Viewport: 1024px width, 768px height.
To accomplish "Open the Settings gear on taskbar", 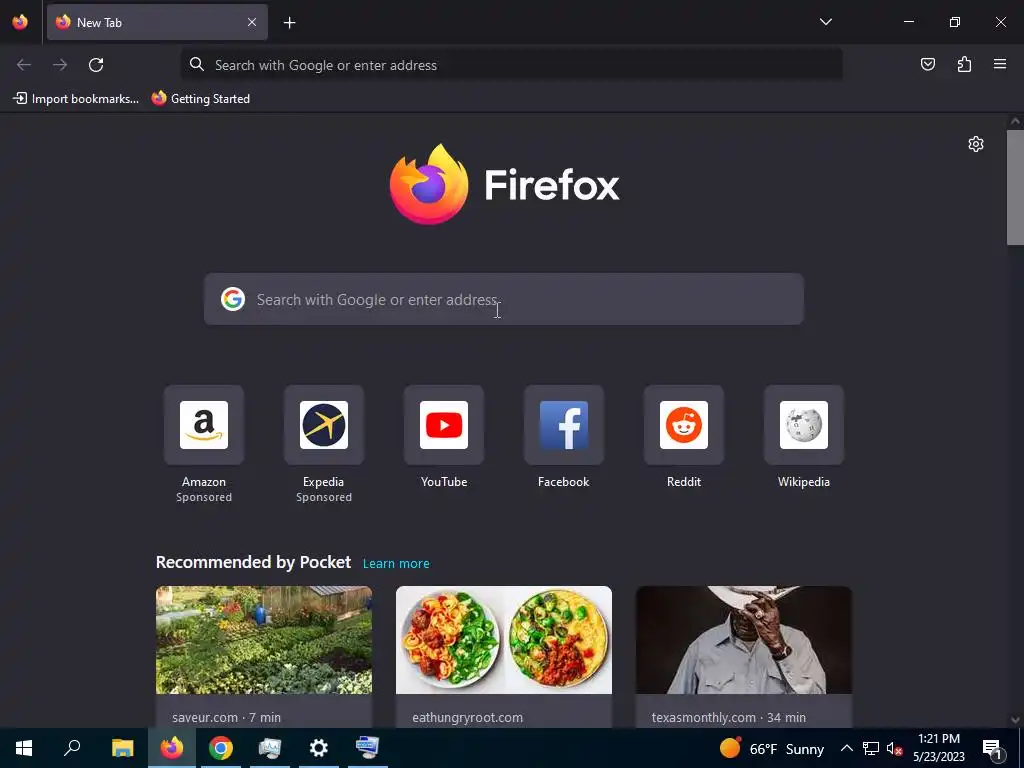I will tap(319, 748).
